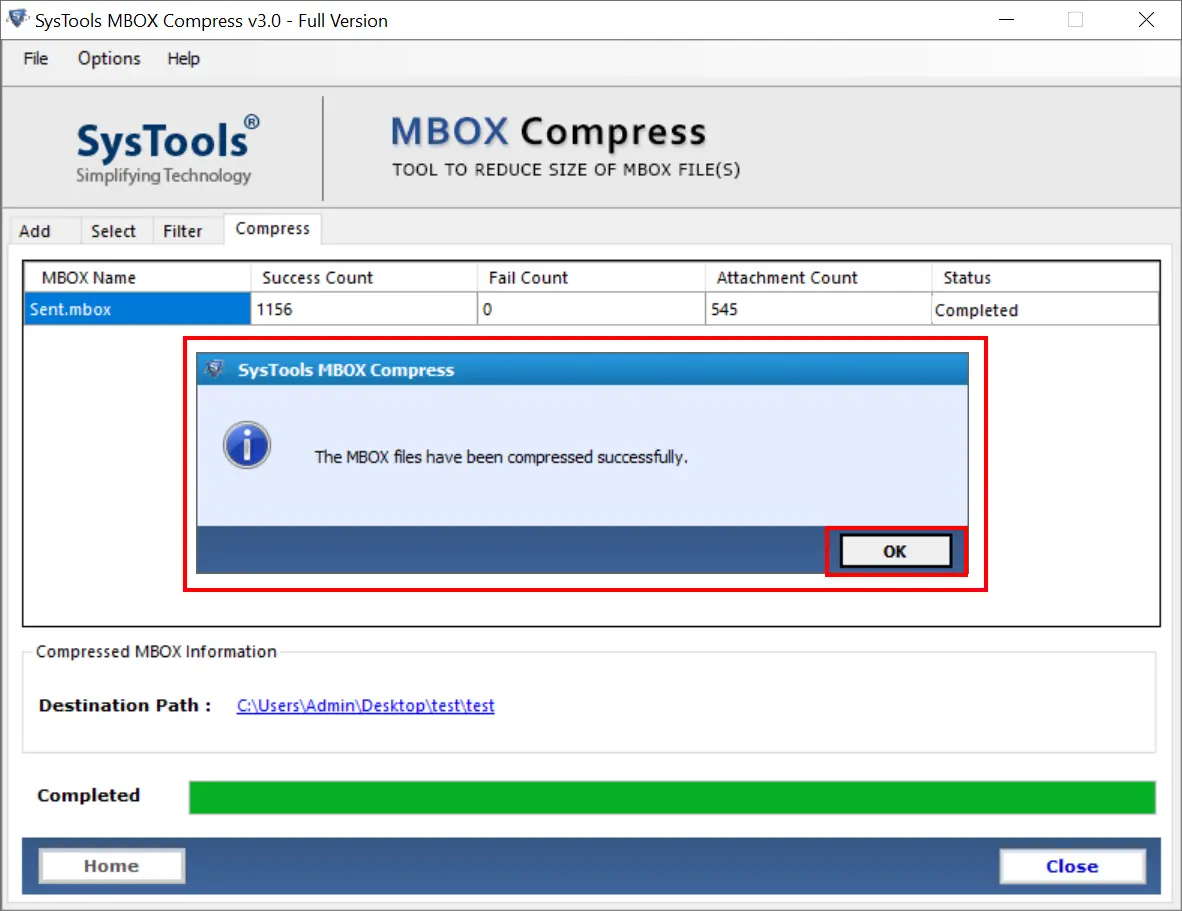Viewport: 1182px width, 911px height.
Task: Click the info icon in the dialog
Action: coord(247,445)
